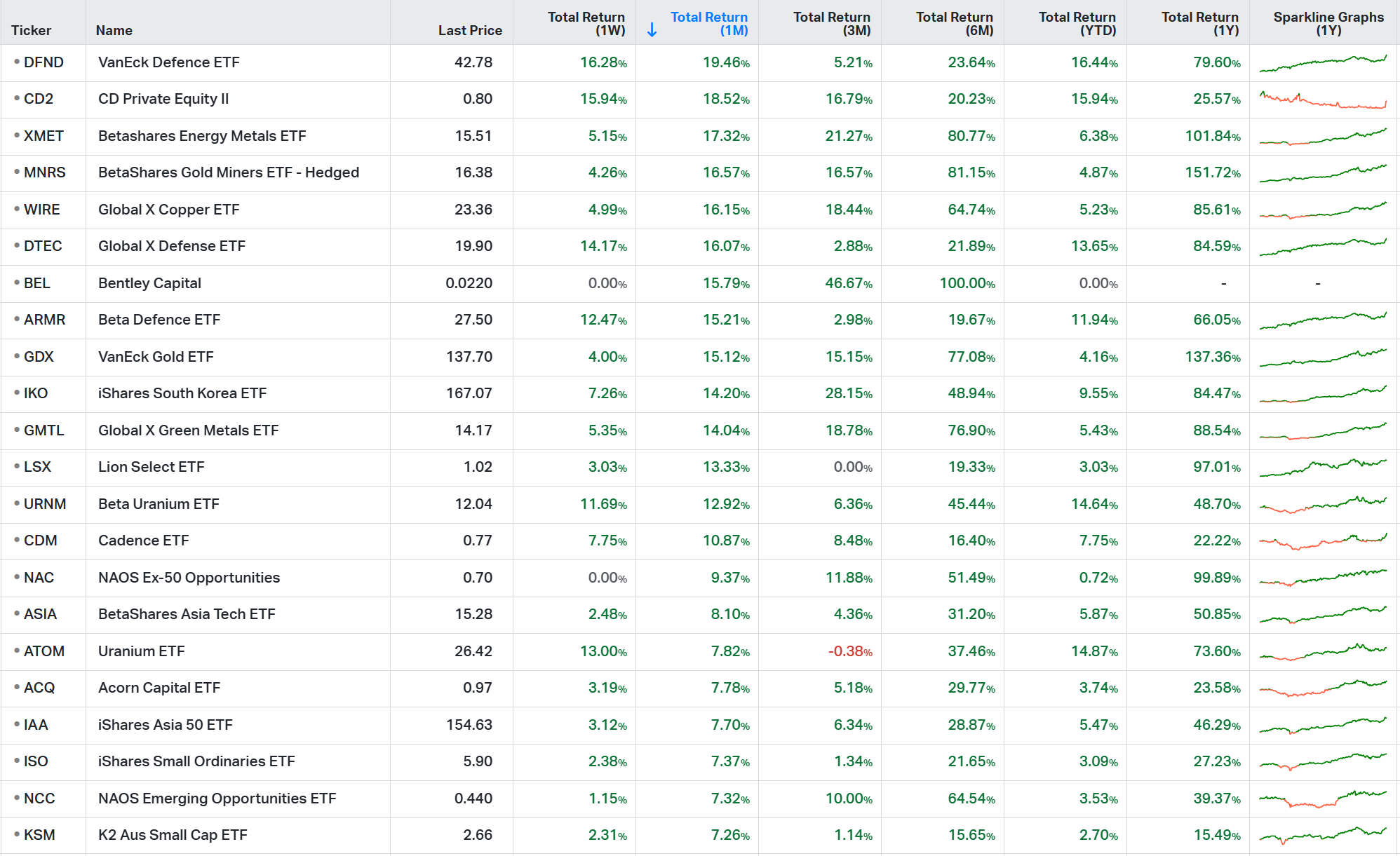The width and height of the screenshot is (1400, 856).
Task: Toggle the status dot beside ticker BEL
Action: 15,283
